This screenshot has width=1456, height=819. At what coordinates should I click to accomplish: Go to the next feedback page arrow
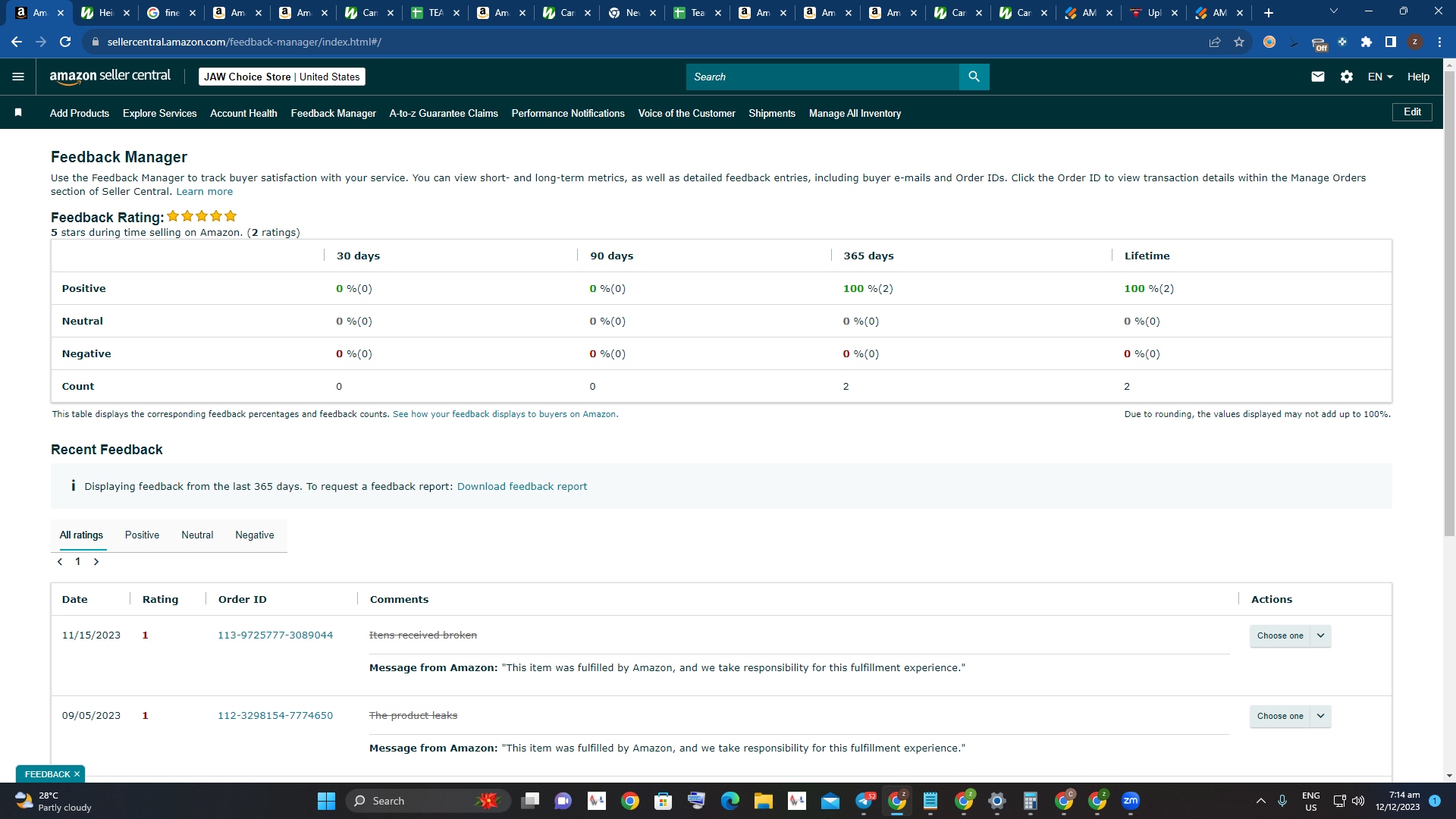pyautogui.click(x=96, y=562)
